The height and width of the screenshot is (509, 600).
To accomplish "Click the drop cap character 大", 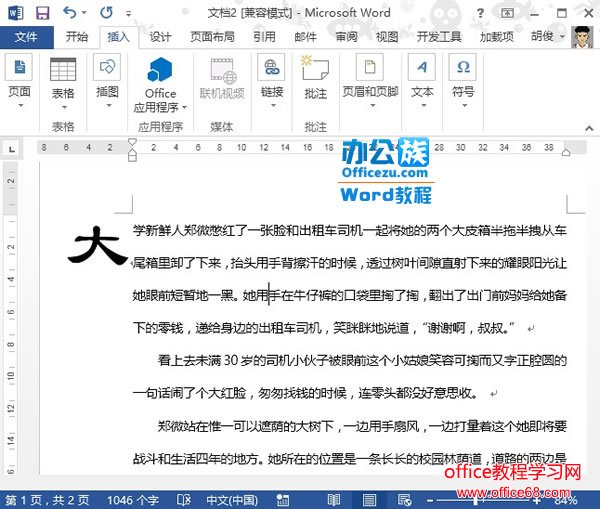I will click(x=98, y=245).
